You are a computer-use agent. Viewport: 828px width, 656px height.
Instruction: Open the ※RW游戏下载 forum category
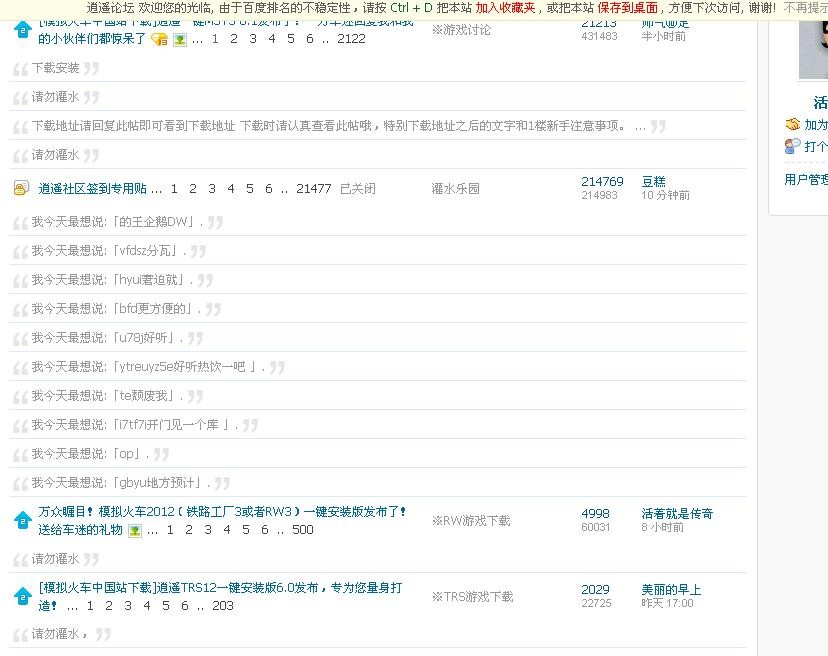470,520
